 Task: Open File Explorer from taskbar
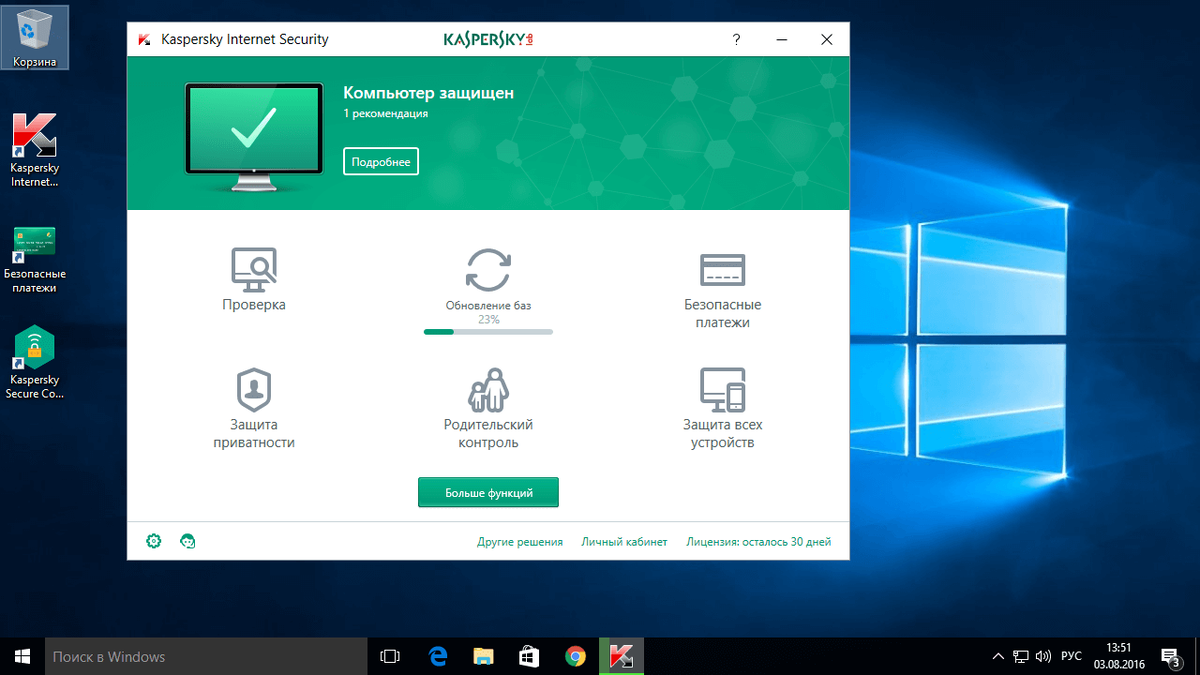(x=483, y=656)
